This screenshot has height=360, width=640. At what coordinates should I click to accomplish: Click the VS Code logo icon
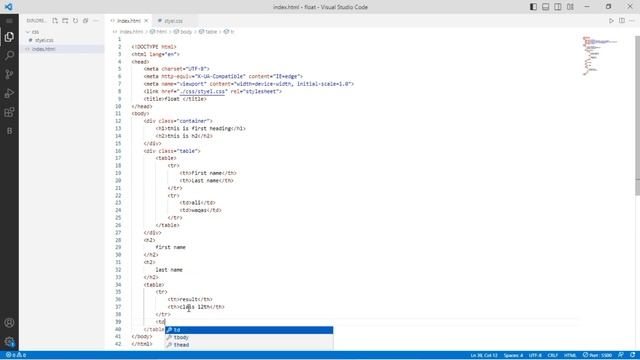(x=8, y=7)
